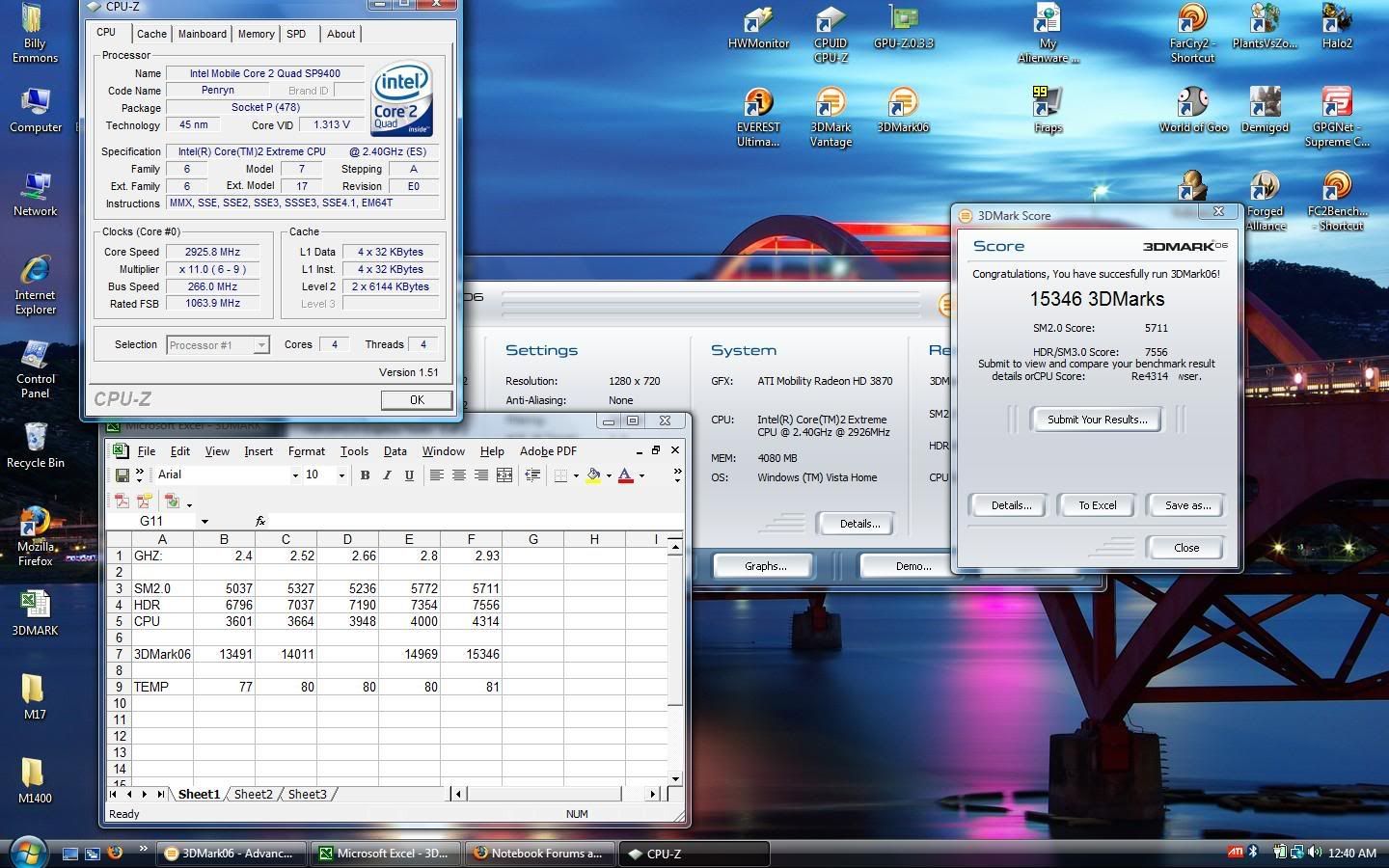Click the Close button in 3DMark Score
Image resolution: width=1389 pixels, height=868 pixels.
pos(1186,548)
